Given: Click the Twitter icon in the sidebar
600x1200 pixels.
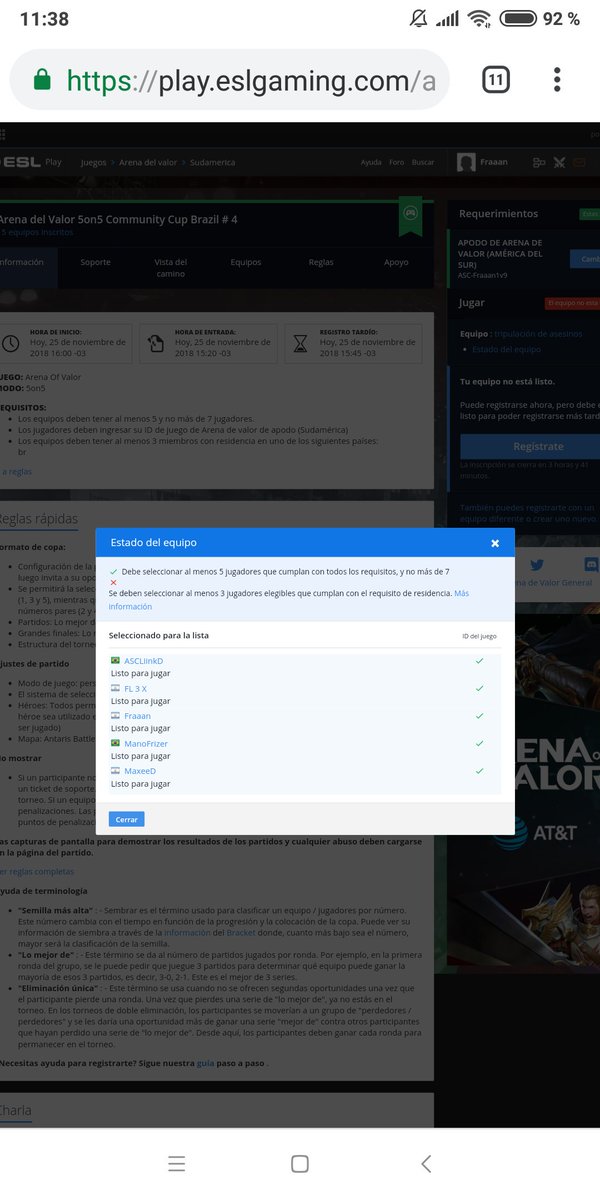Looking at the screenshot, I should [x=537, y=565].
